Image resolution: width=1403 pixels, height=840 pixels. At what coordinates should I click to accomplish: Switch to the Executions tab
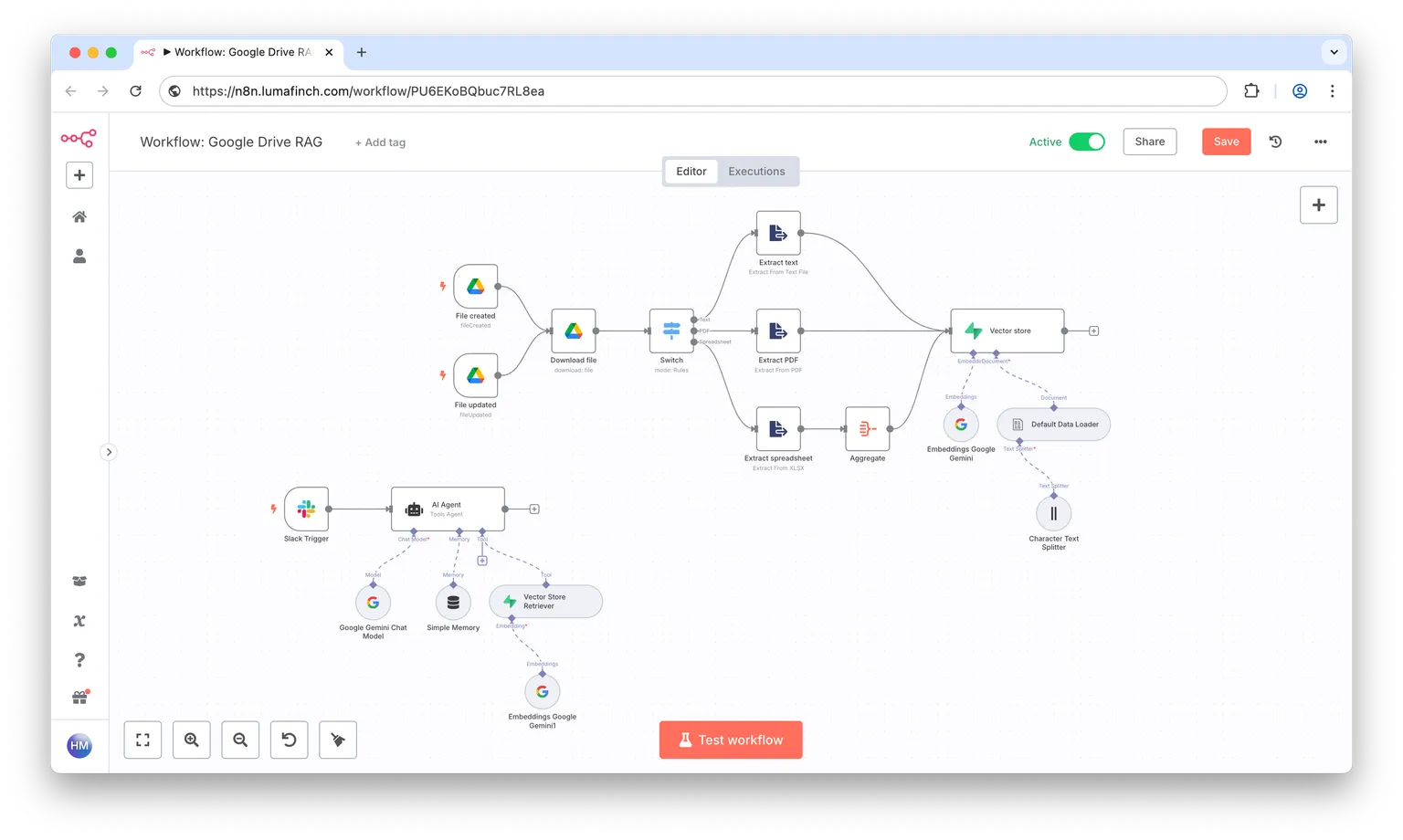coord(756,172)
